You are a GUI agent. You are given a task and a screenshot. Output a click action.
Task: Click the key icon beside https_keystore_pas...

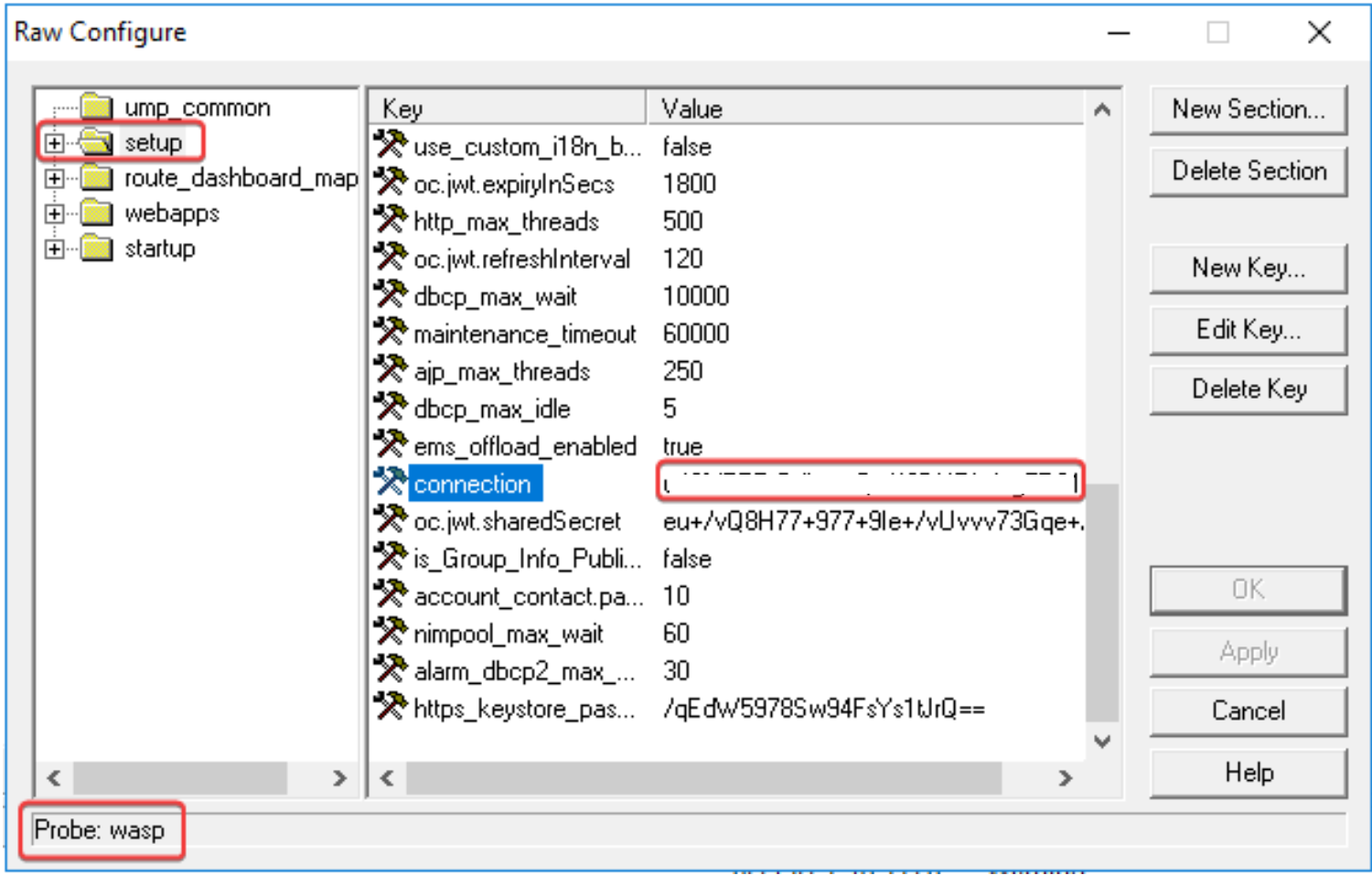pyautogui.click(x=391, y=708)
